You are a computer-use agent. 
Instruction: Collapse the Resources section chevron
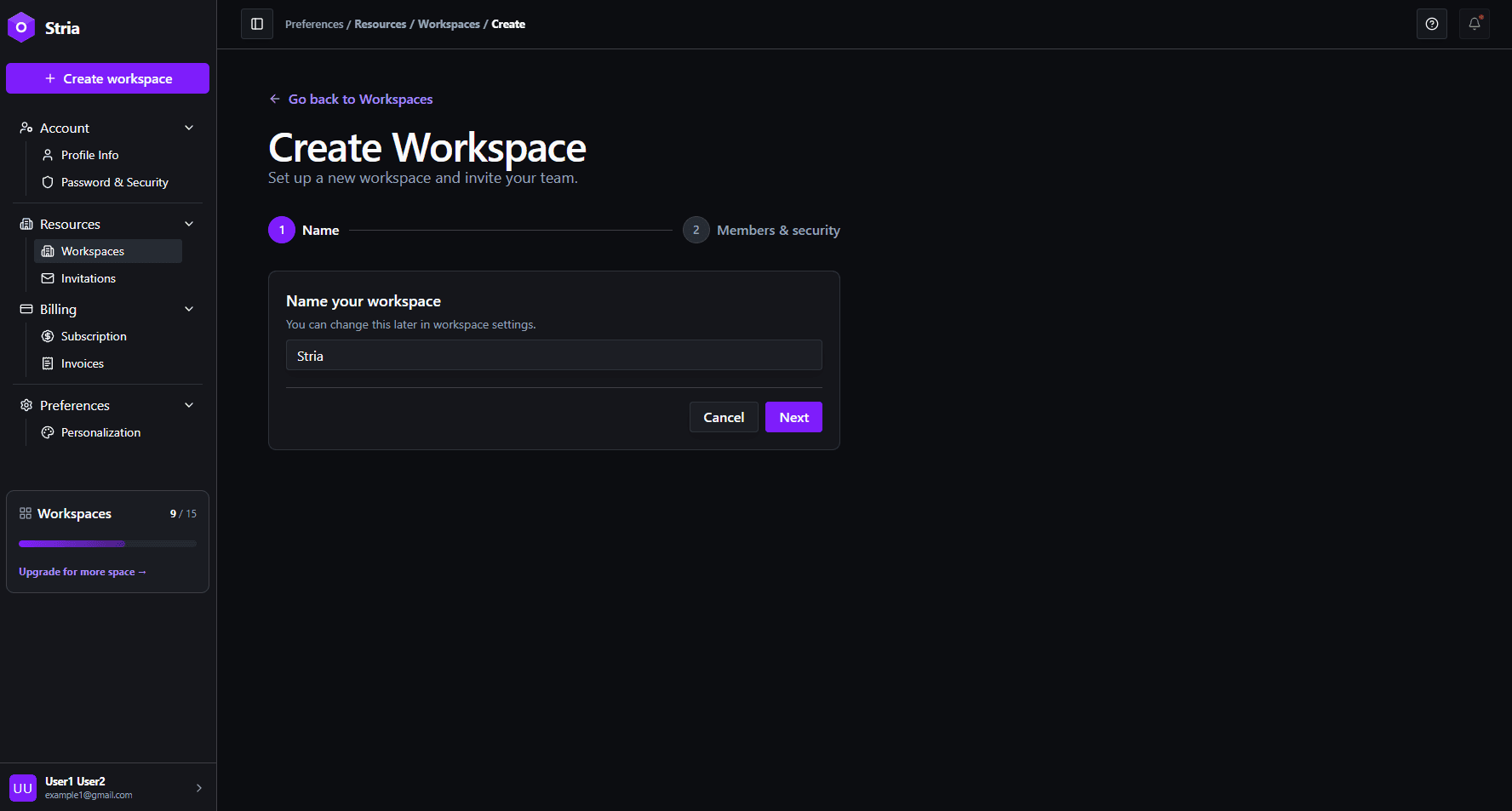coord(189,224)
